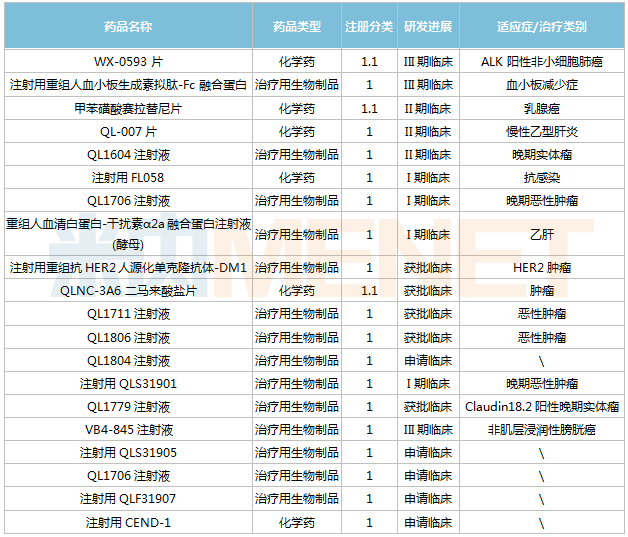Click the QLNC-3A6 二马来酸盐片 cell
The height and width of the screenshot is (537, 628).
click(128, 290)
